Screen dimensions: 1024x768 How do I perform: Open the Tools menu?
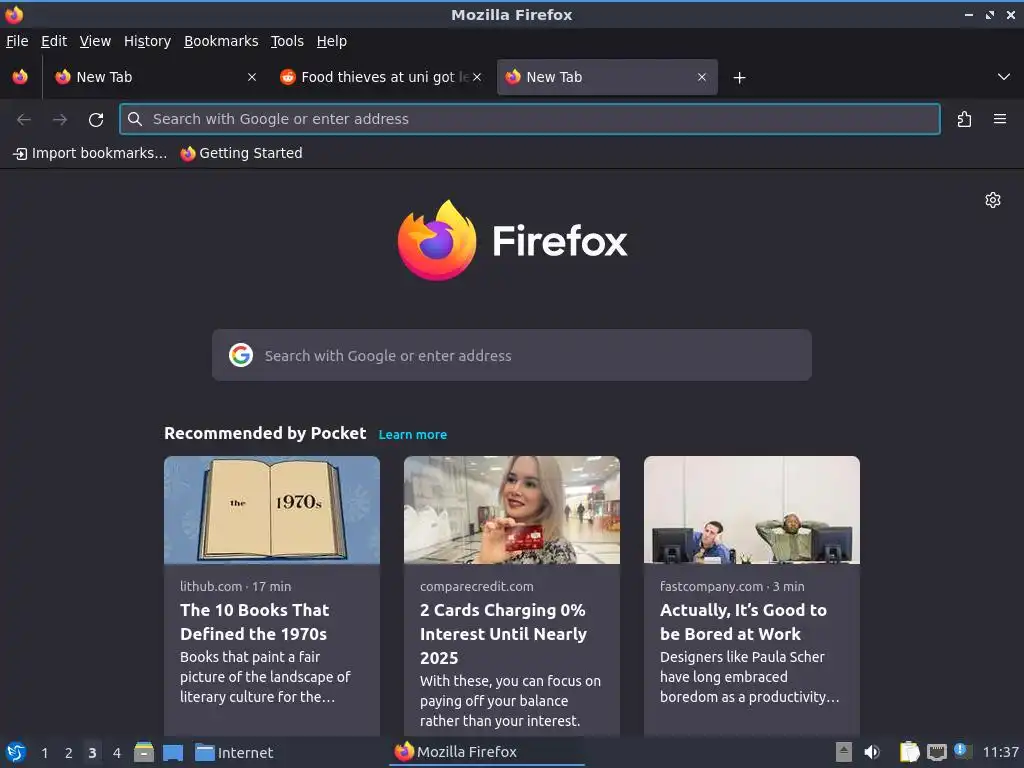[x=287, y=41]
